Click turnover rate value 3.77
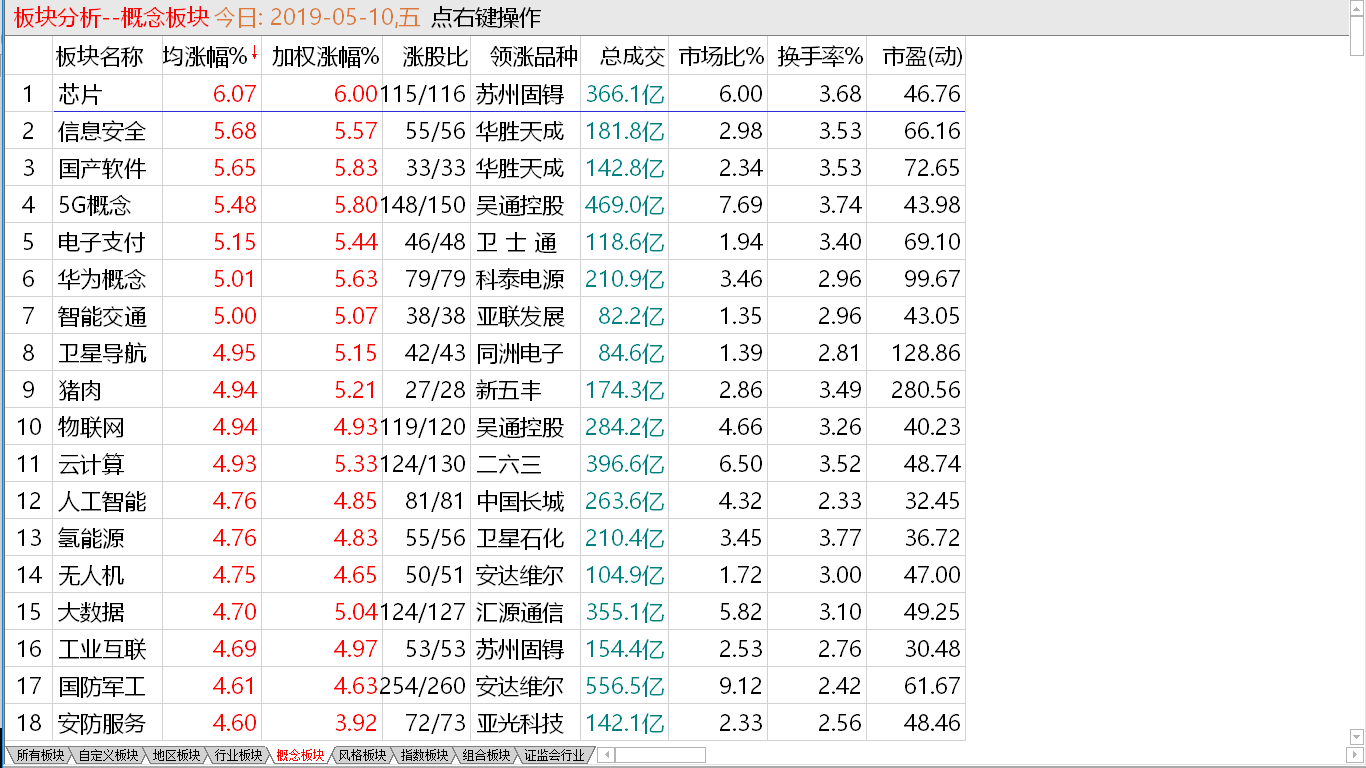Viewport: 1366px width, 768px height. [x=840, y=538]
